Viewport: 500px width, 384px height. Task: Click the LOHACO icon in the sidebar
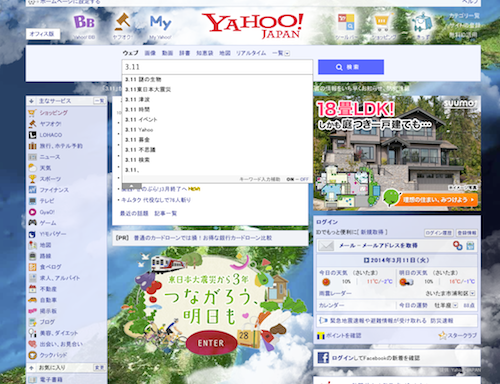coord(32,135)
